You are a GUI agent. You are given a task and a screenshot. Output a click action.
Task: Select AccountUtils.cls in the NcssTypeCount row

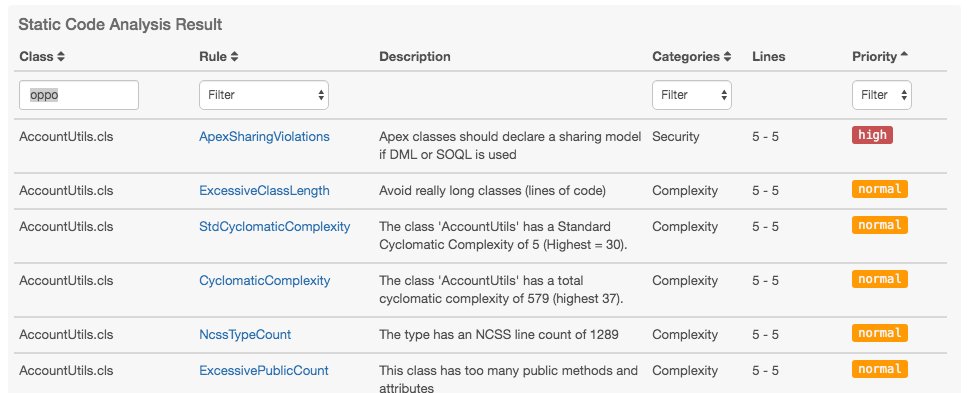[66, 334]
